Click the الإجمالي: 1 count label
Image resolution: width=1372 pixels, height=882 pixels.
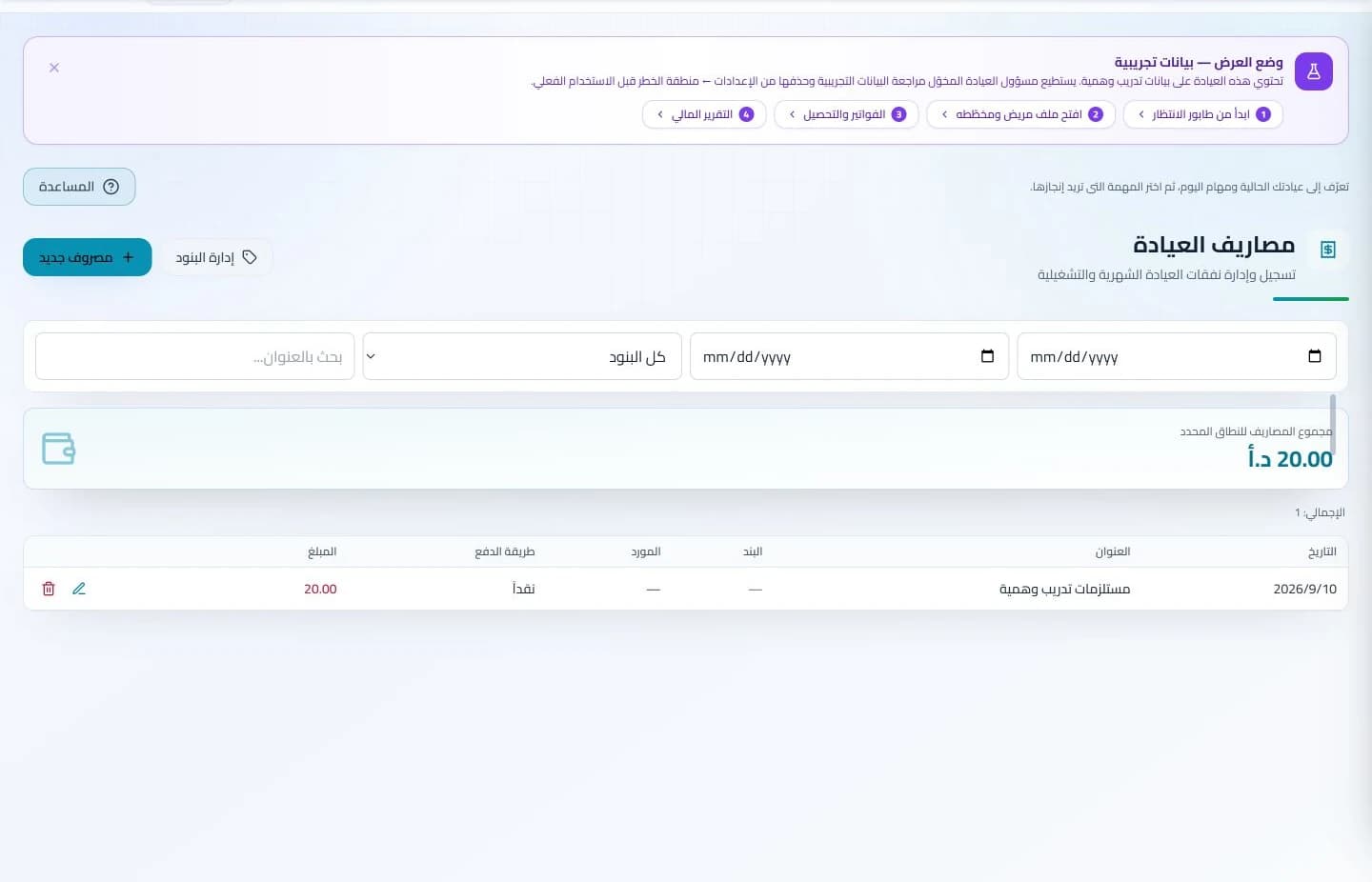tap(1320, 512)
